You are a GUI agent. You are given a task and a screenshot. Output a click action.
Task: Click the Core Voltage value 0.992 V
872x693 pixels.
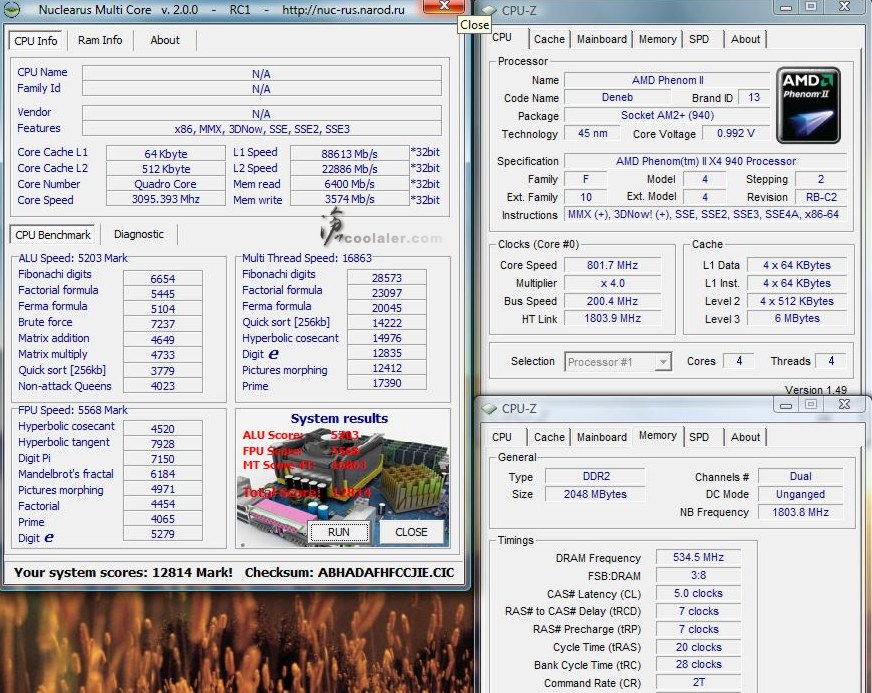[736, 133]
